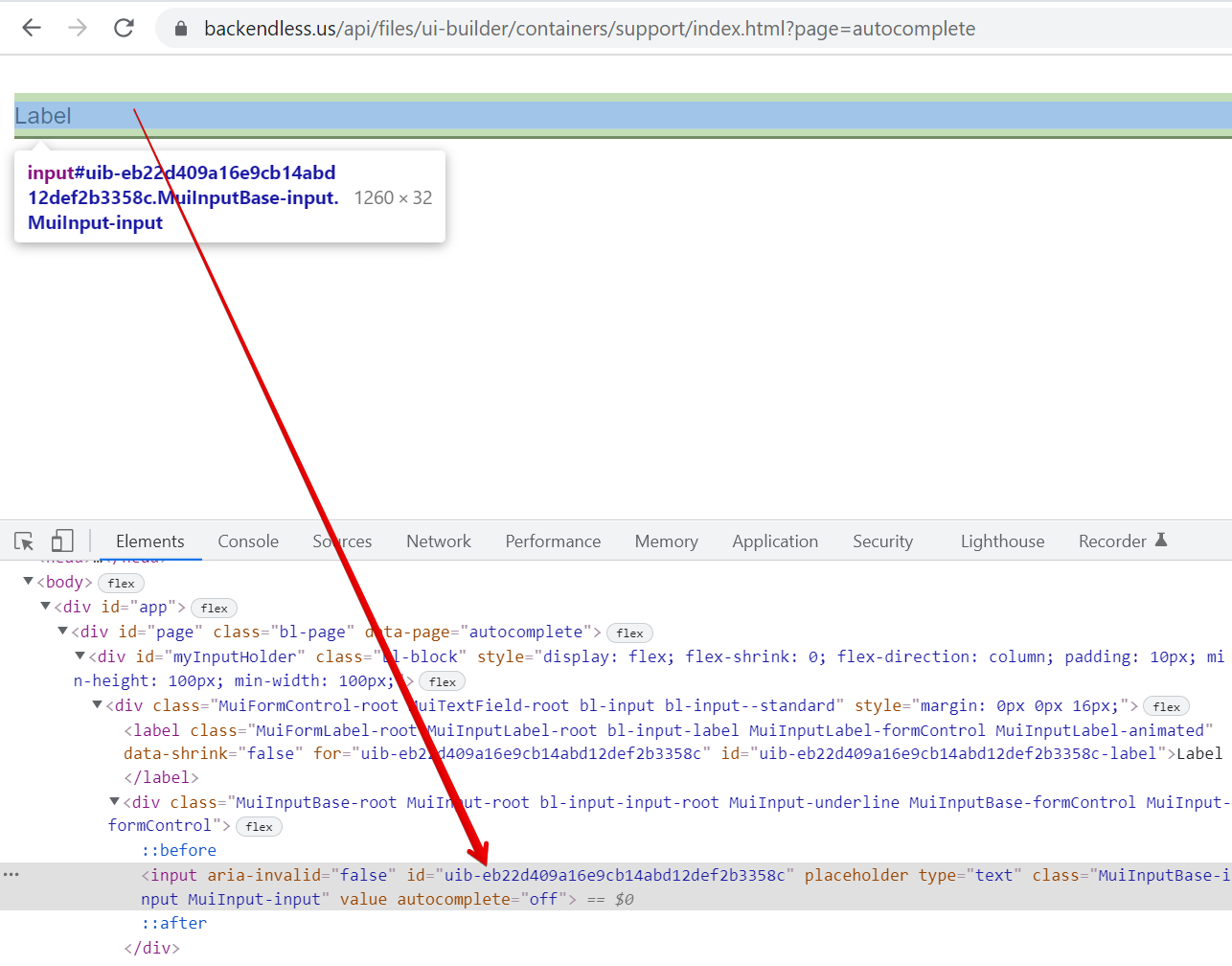The height and width of the screenshot is (966, 1232).
Task: Open the Application tab
Action: pos(775,541)
